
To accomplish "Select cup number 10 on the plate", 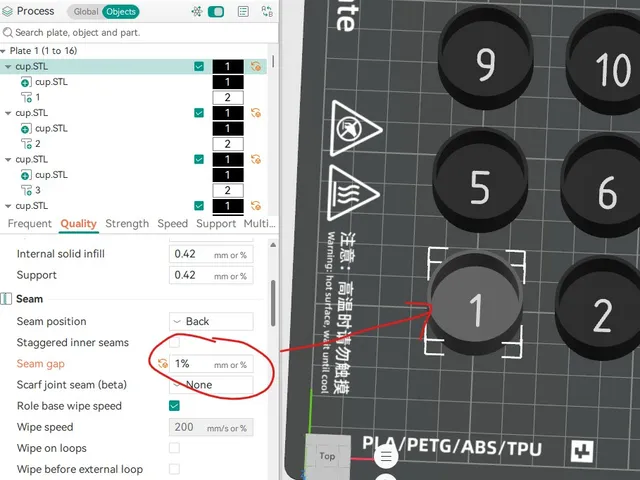I will coord(608,61).
